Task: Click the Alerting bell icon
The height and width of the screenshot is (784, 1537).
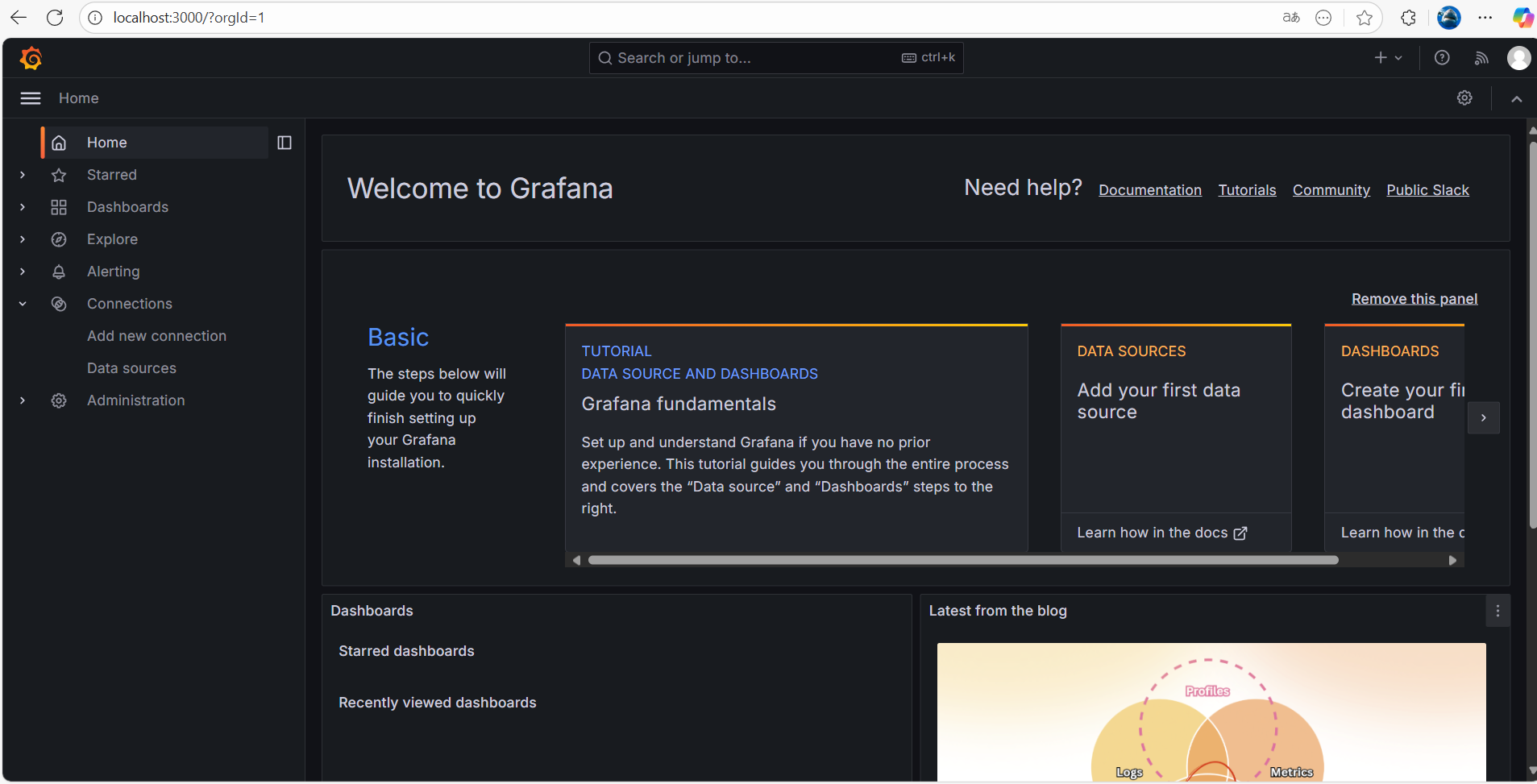Action: coord(59,272)
